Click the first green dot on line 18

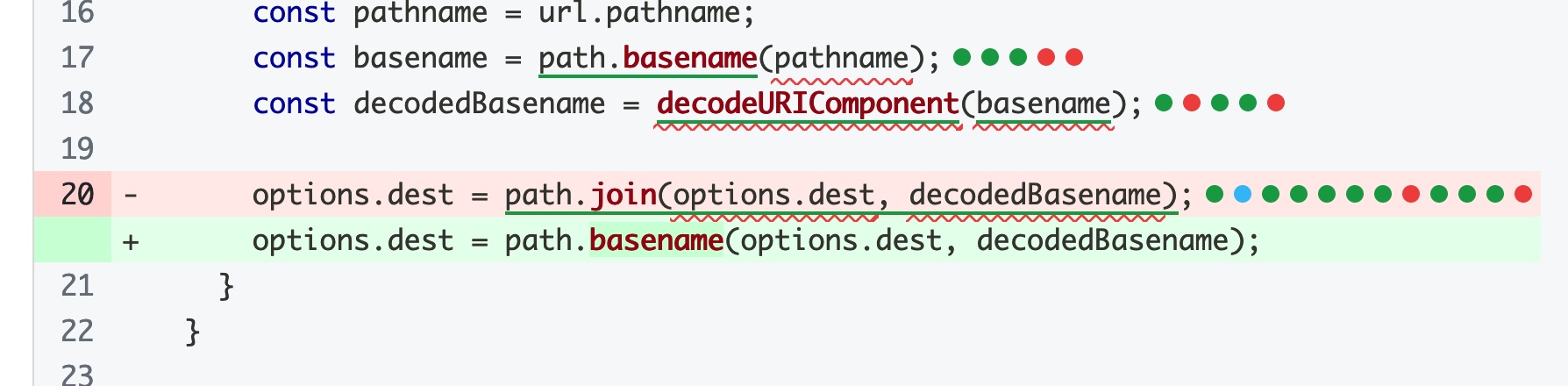(1164, 103)
